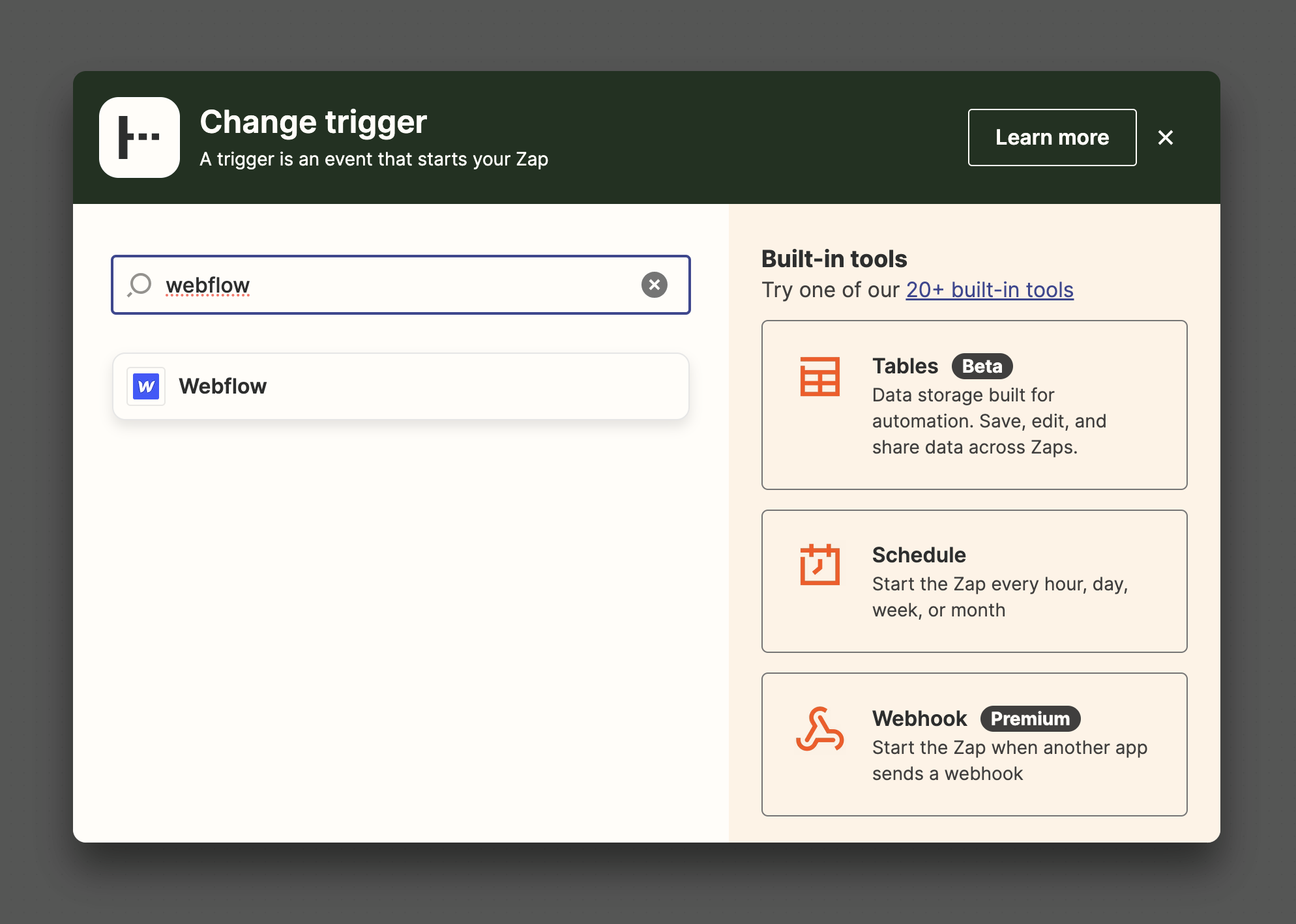Click the Webhook description text
Screen dimensions: 1296x924
(x=1009, y=760)
